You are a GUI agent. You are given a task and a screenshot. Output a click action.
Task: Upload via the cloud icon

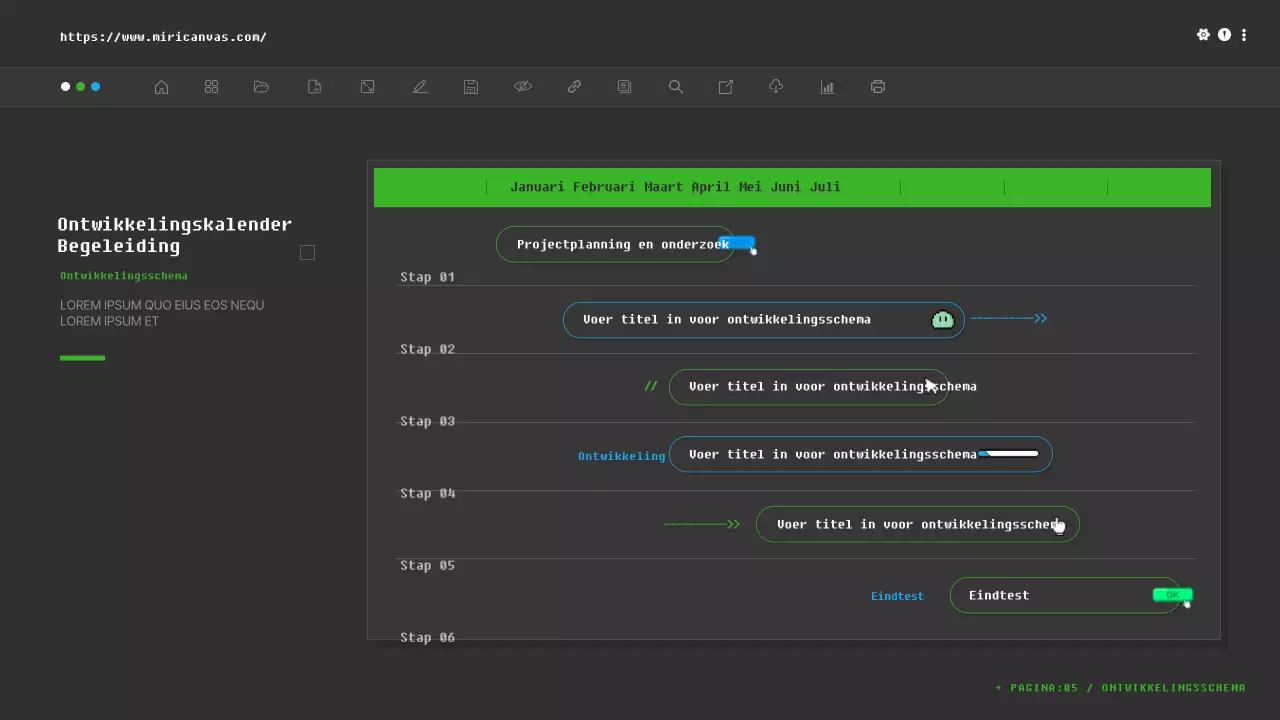click(776, 86)
